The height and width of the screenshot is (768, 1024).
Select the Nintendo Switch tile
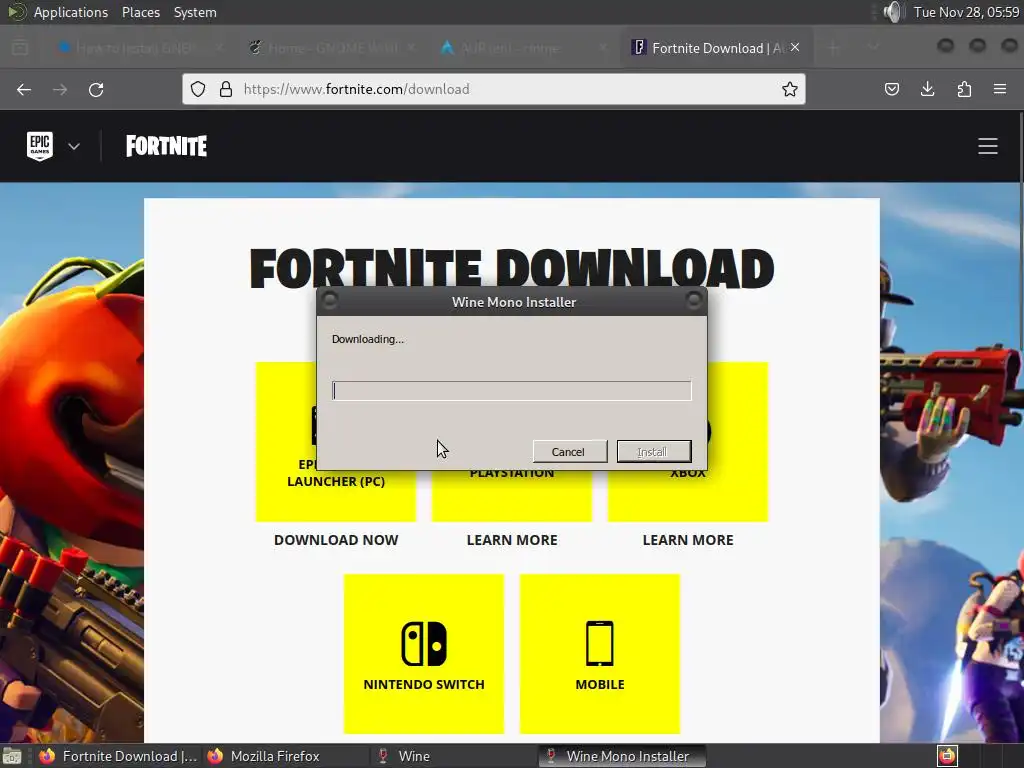[x=424, y=654]
